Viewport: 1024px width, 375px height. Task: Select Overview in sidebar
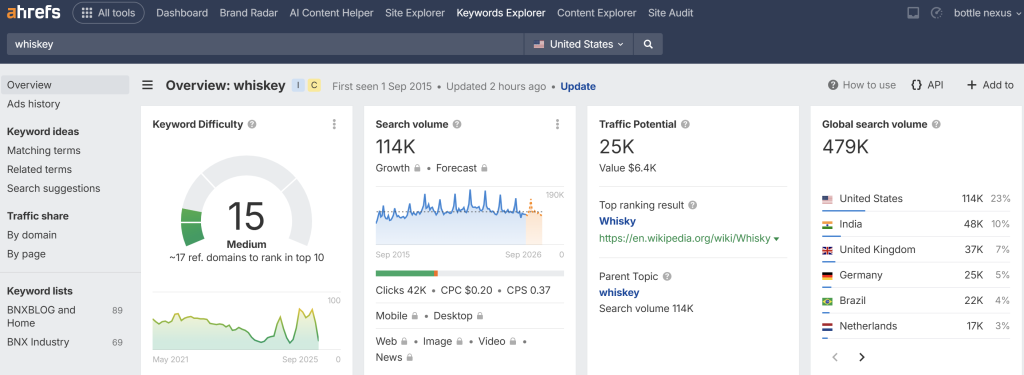[x=65, y=85]
